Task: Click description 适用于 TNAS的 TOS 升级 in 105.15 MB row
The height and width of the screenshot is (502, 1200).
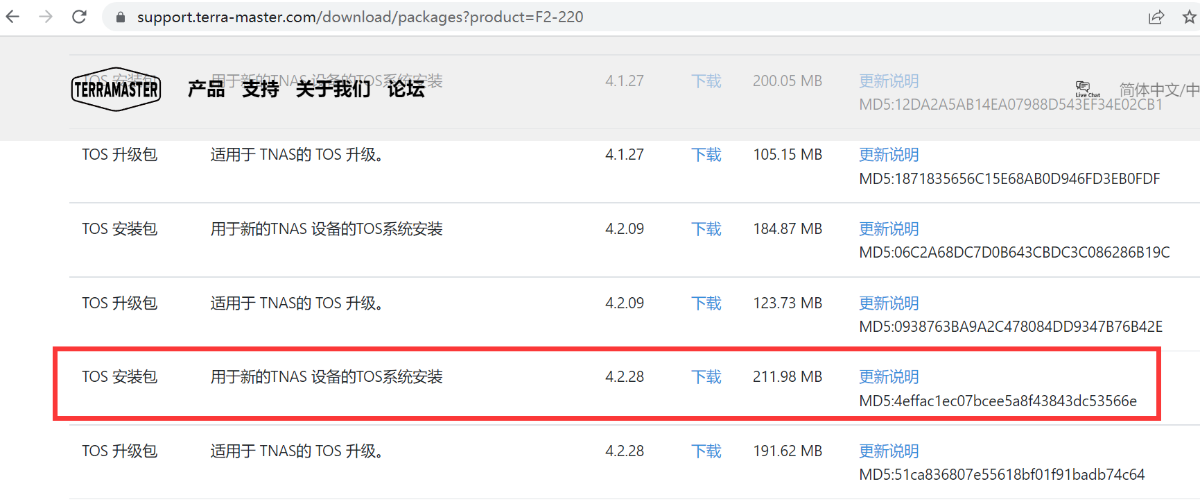Action: pyautogui.click(x=298, y=155)
